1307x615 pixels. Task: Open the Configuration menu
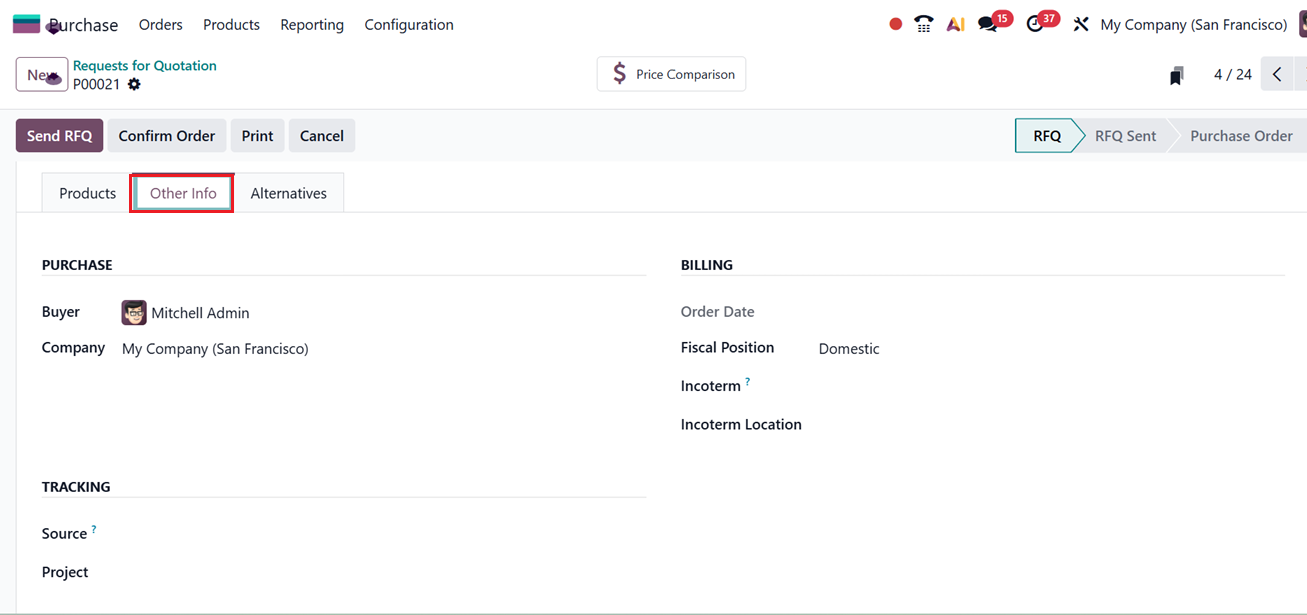(x=408, y=24)
